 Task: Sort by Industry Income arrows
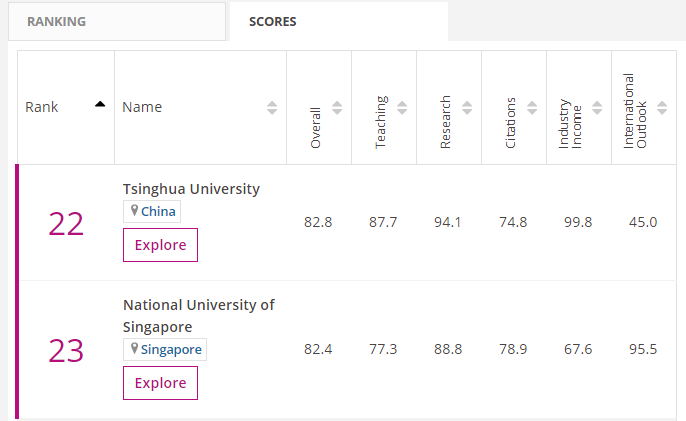(x=597, y=108)
